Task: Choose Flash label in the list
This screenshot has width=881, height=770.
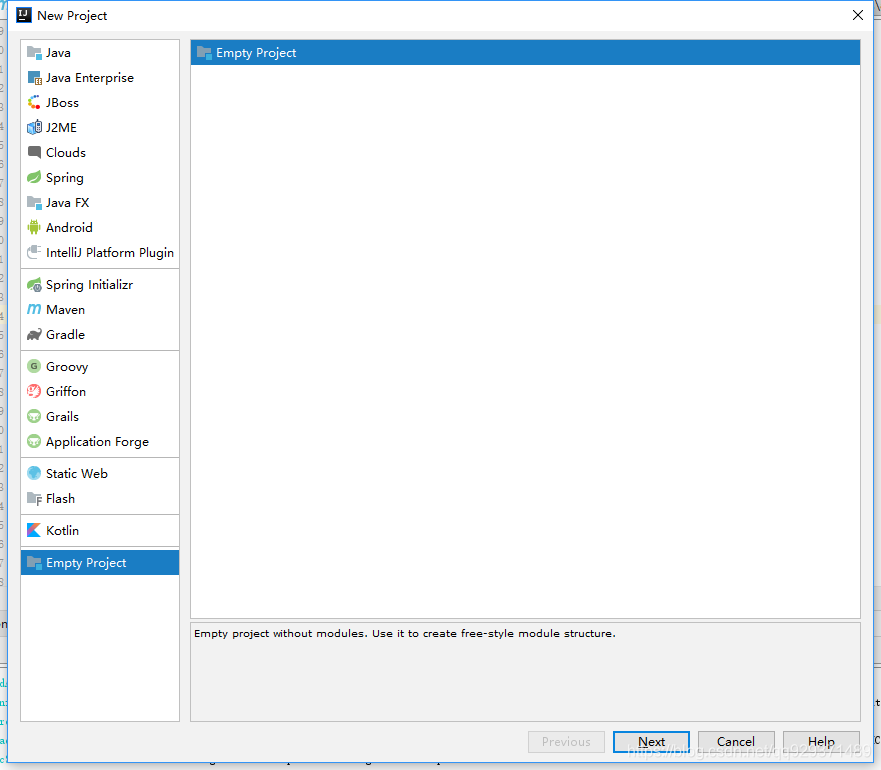Action: [60, 499]
